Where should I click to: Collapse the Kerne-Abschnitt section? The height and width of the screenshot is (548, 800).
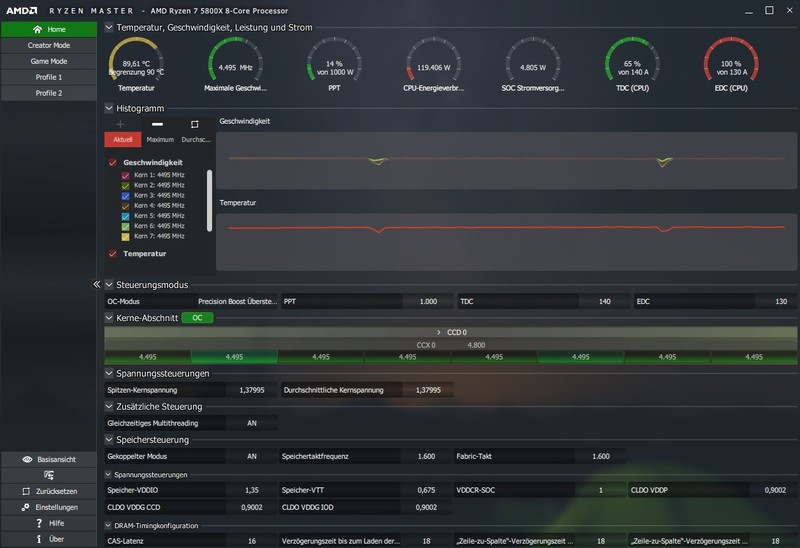[x=109, y=317]
